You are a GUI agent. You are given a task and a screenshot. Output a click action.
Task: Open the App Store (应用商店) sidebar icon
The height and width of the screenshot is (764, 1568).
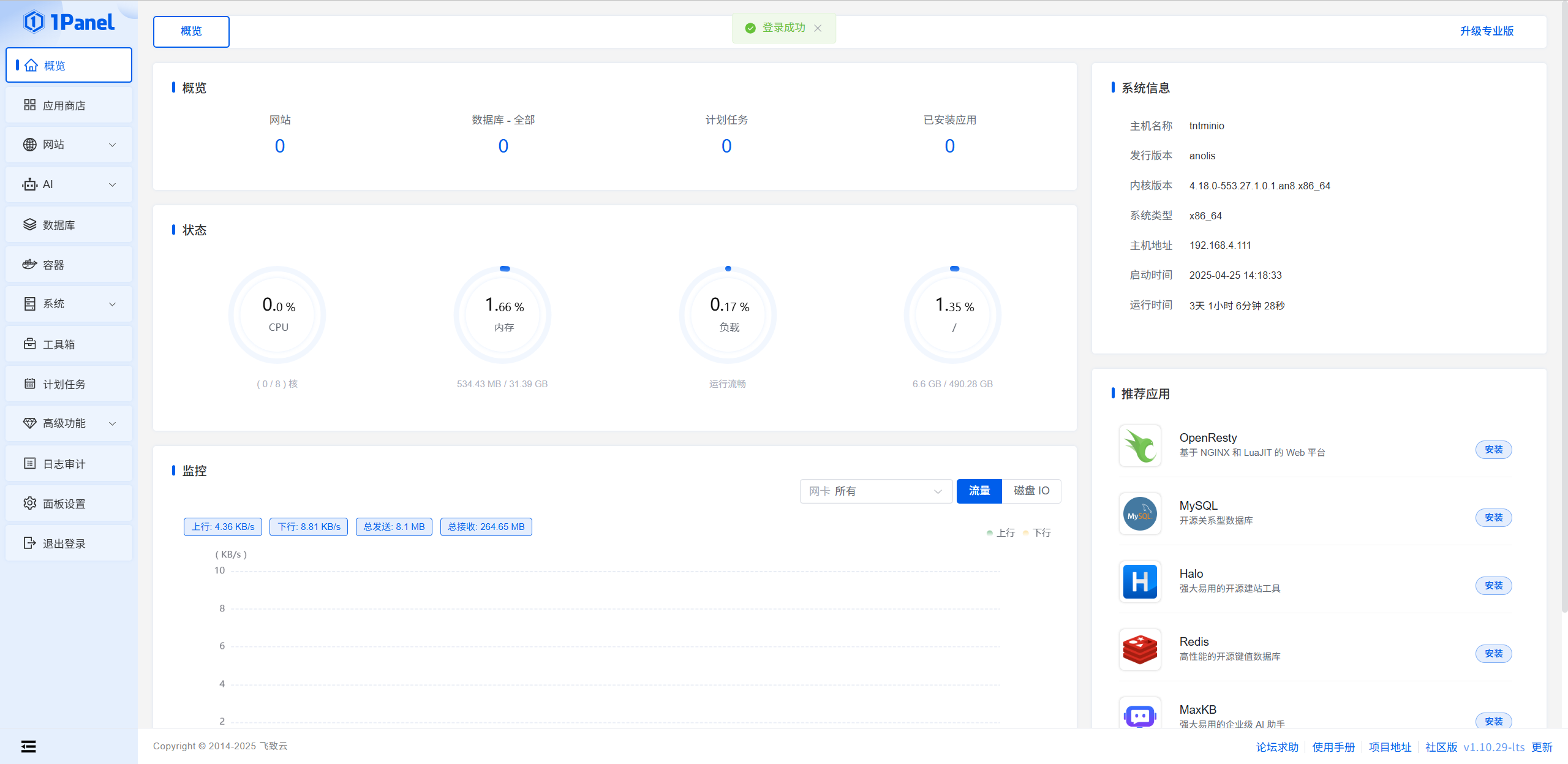point(29,105)
